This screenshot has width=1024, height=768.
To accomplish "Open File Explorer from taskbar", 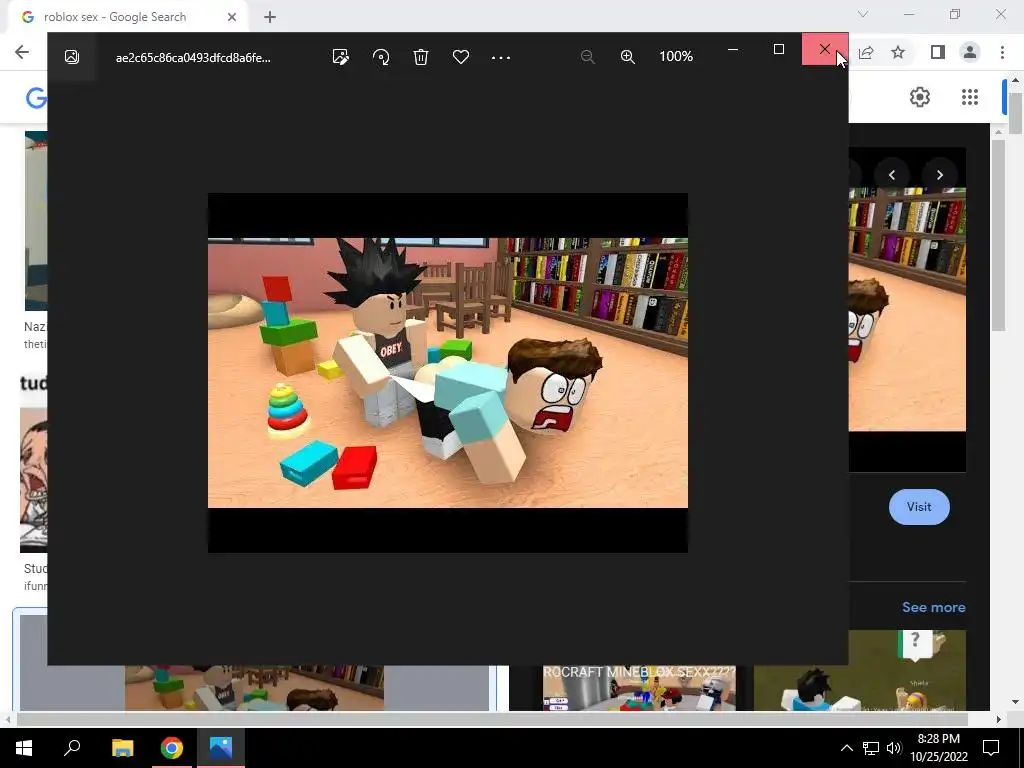I will (x=122, y=748).
